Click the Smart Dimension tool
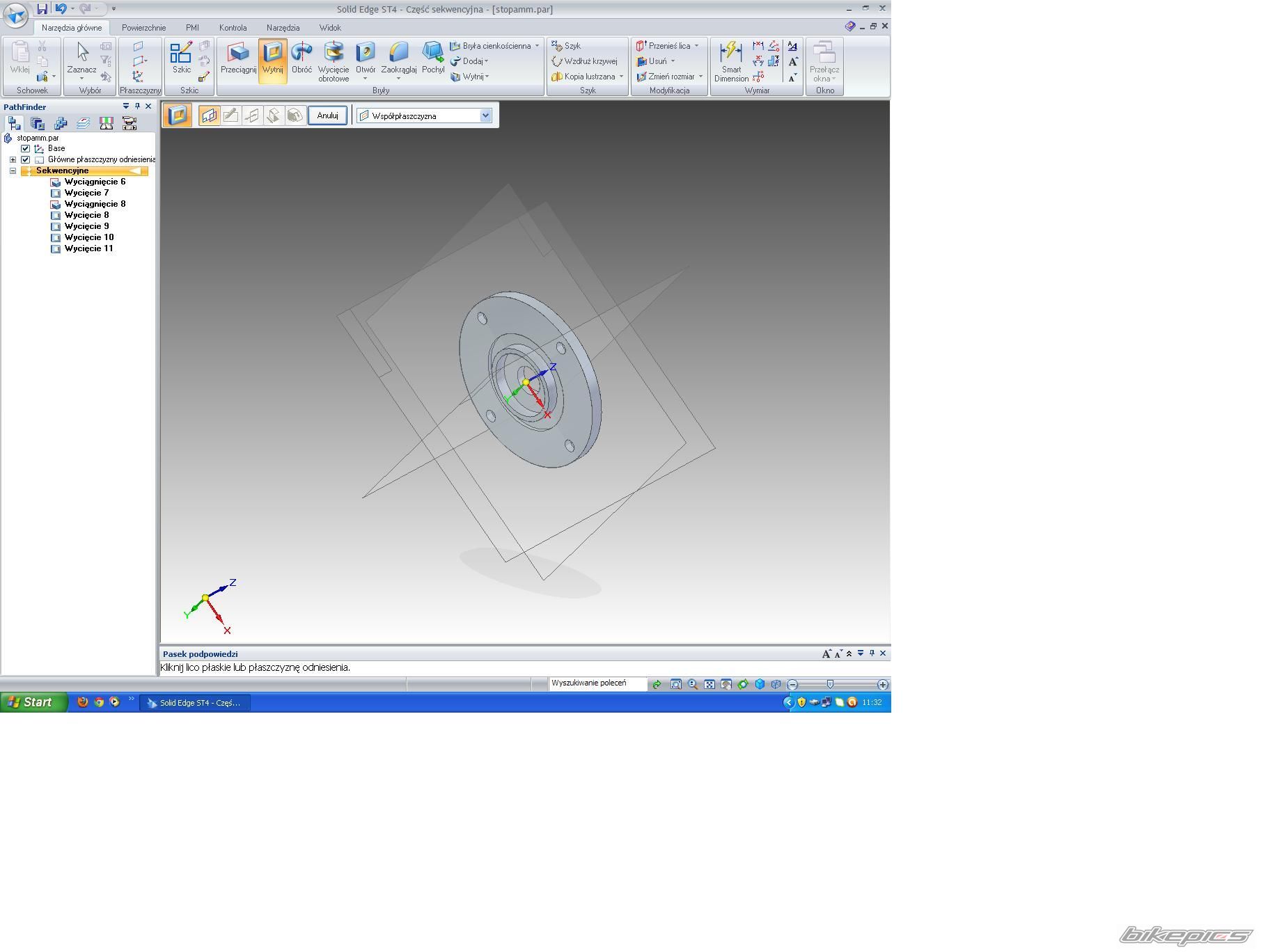 point(731,61)
